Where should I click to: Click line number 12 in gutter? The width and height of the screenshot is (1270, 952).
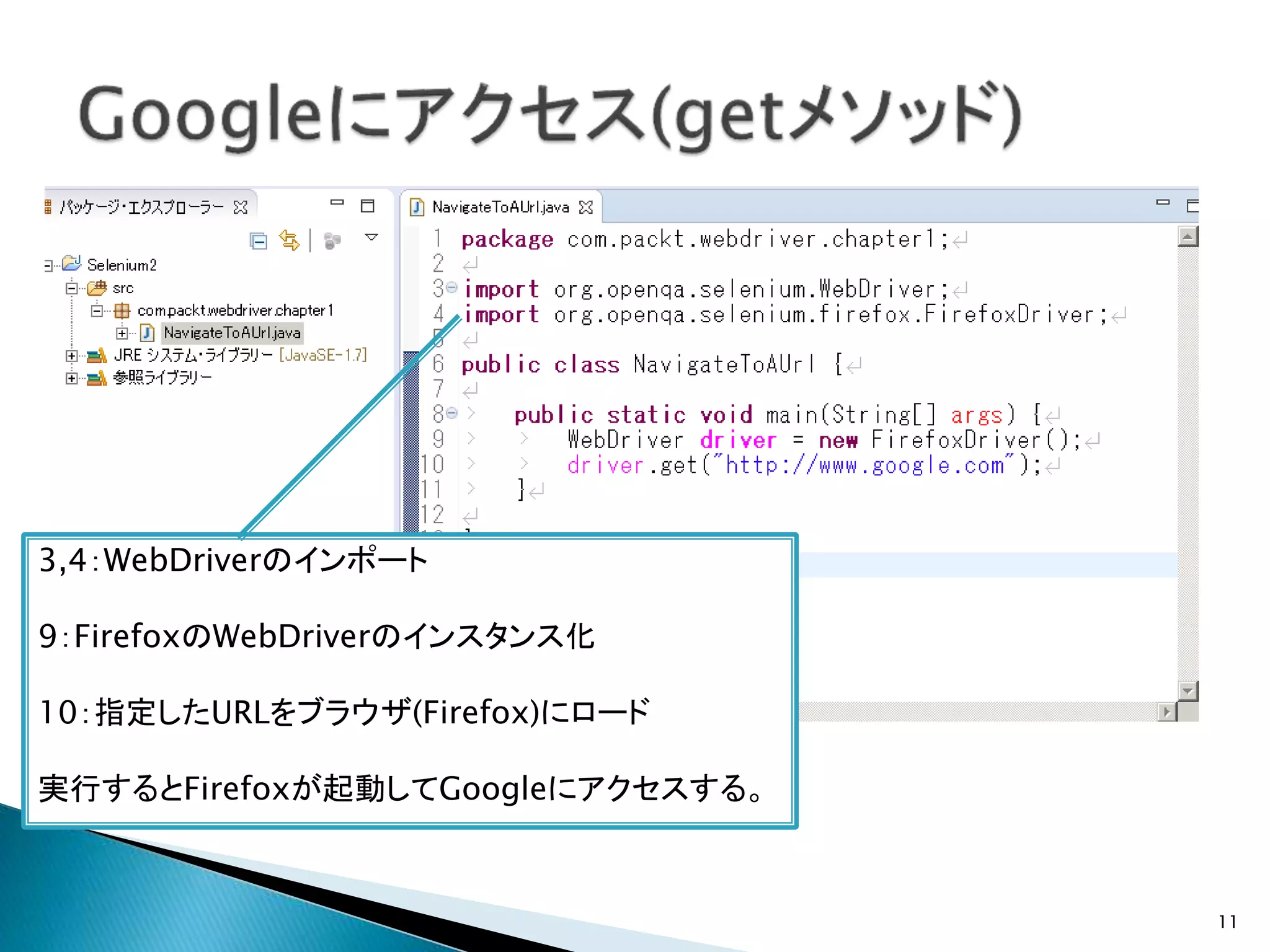point(432,515)
